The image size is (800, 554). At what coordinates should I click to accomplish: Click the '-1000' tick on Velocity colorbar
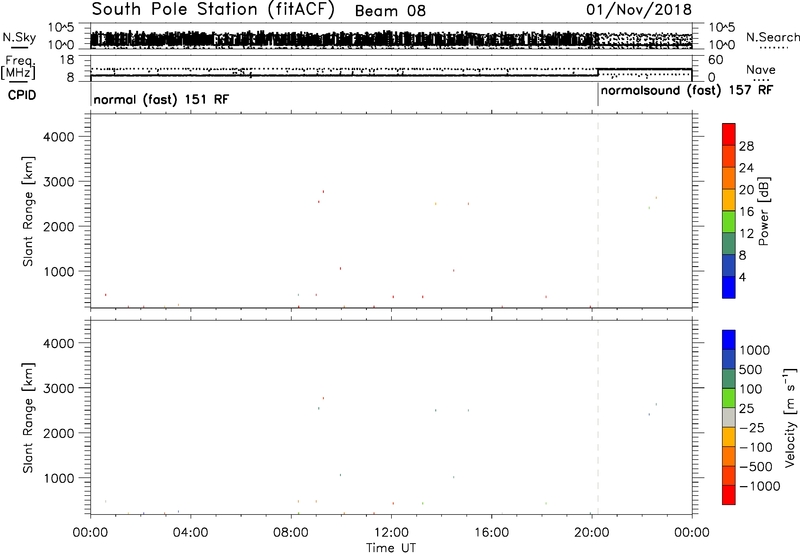click(759, 486)
